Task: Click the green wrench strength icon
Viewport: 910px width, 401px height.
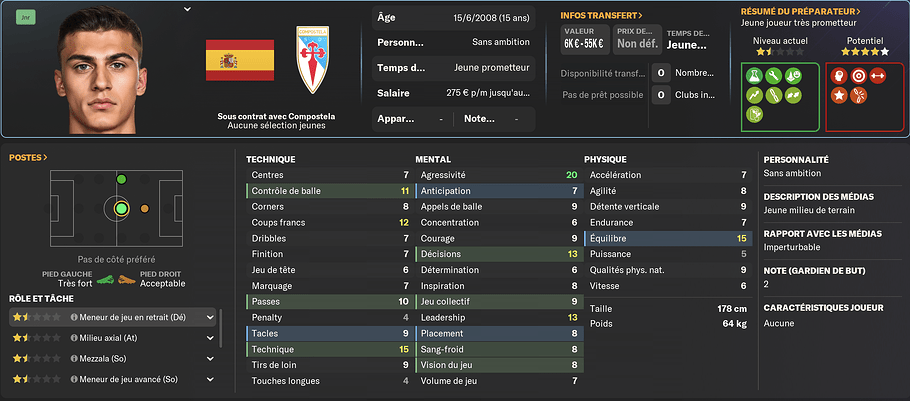Action: (774, 76)
